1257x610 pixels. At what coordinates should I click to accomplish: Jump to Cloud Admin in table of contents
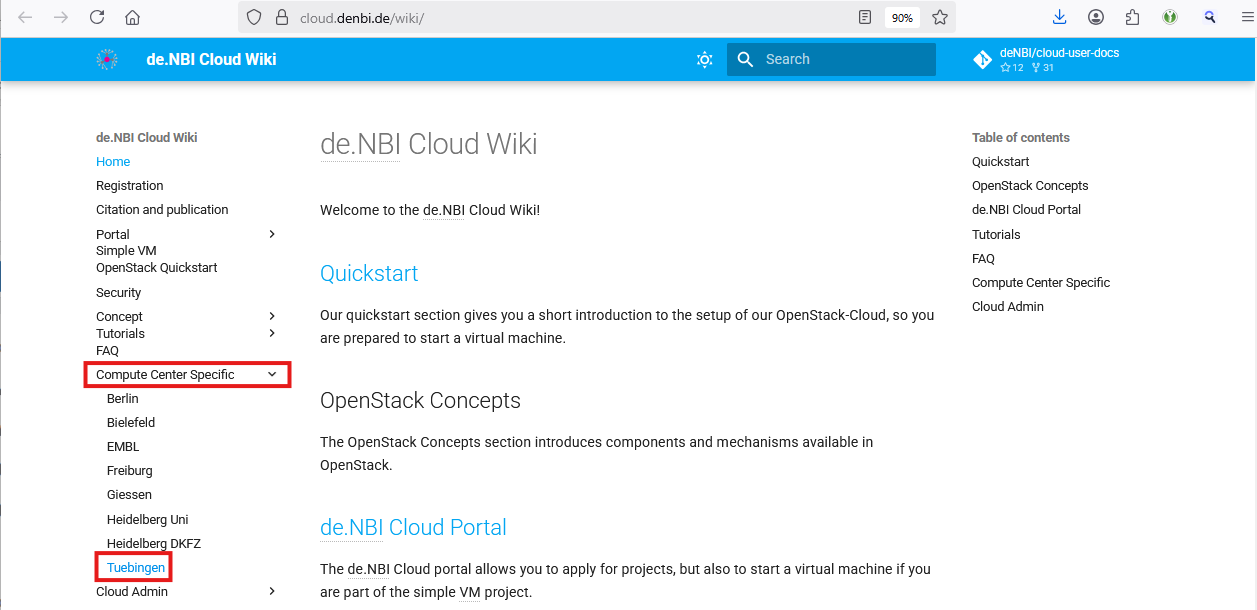1008,307
